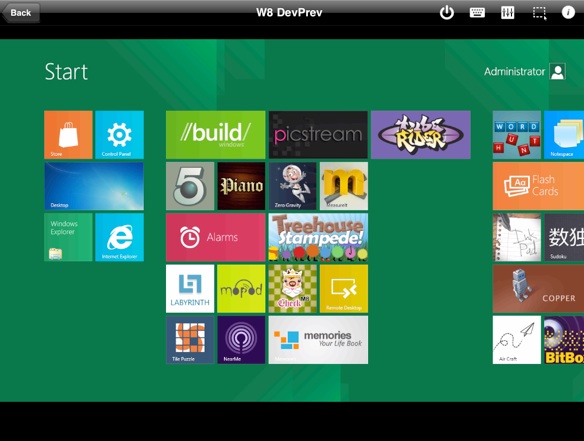Launch the Sudoku tile
Screen dimensions: 584x441
564,237
